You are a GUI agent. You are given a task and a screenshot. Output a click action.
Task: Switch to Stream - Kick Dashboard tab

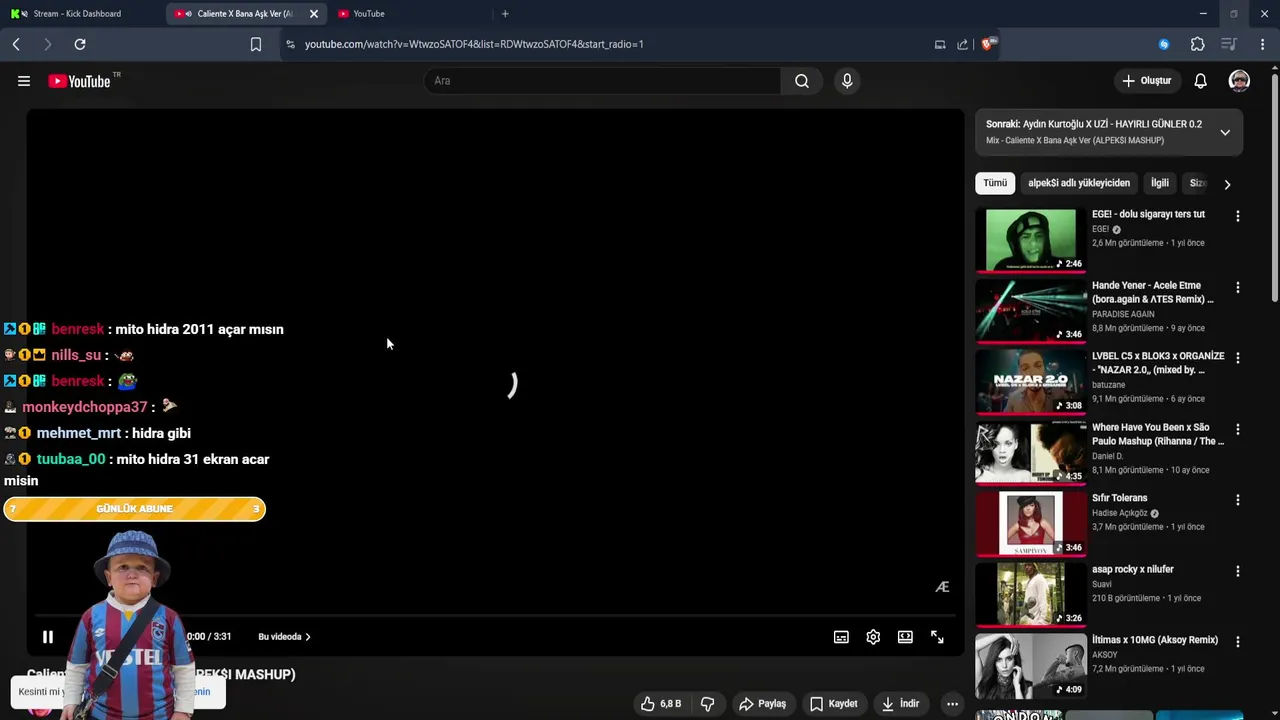pos(77,14)
